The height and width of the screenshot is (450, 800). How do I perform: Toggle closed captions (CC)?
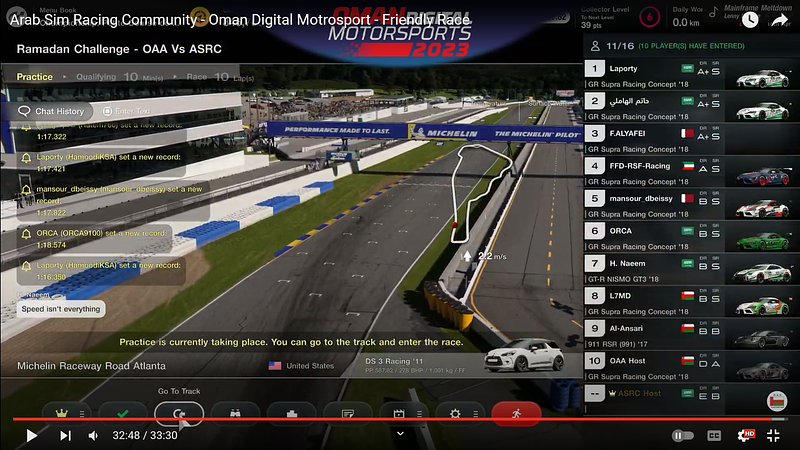coord(714,435)
